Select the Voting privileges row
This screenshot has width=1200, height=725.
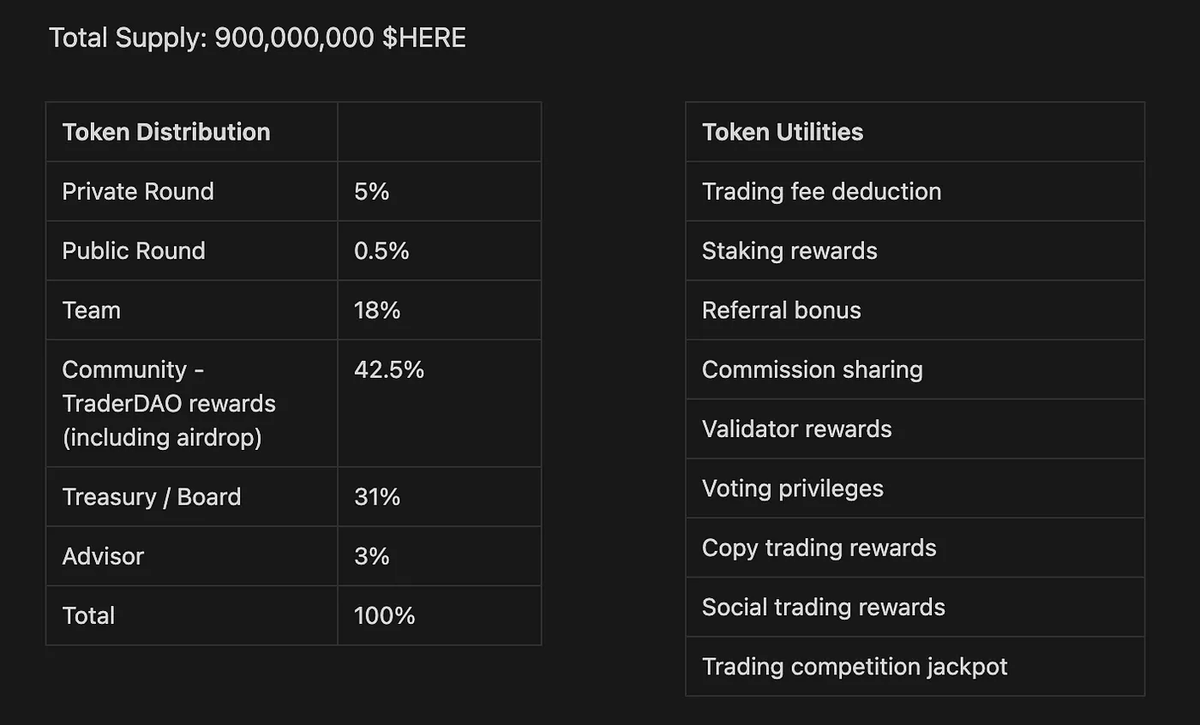click(x=915, y=488)
